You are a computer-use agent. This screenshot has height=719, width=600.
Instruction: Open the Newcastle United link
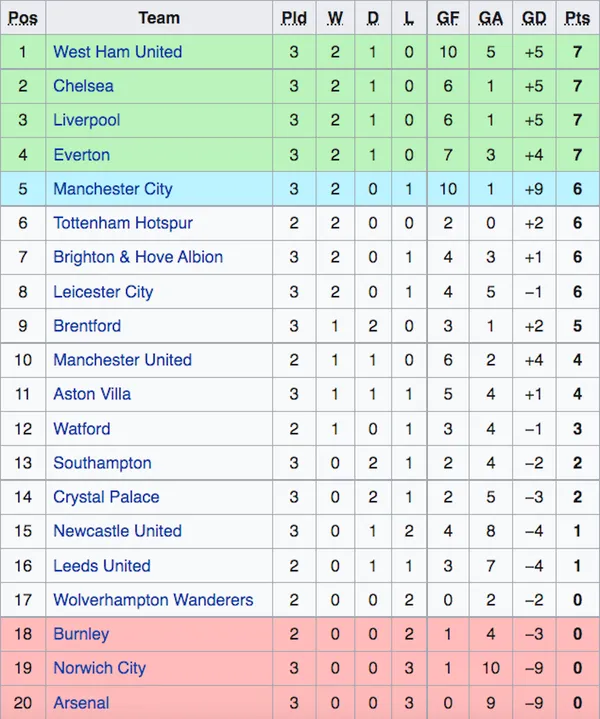click(x=117, y=531)
